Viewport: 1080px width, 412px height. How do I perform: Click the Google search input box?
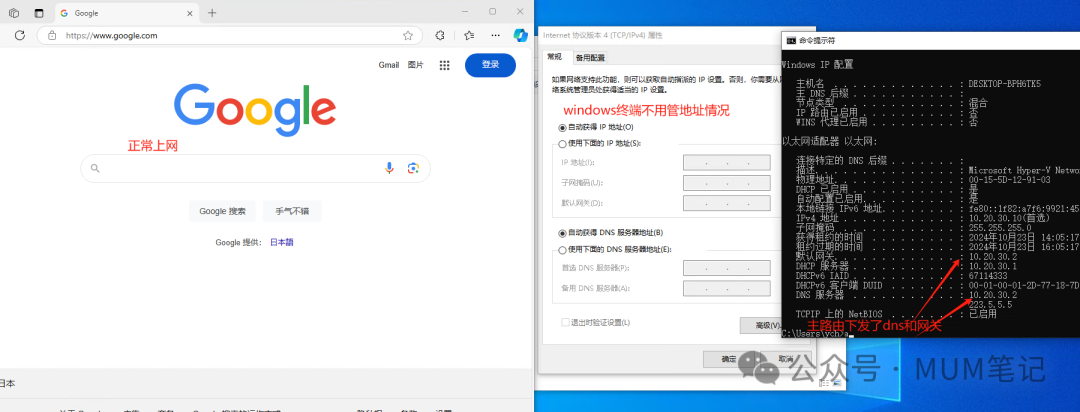[x=240, y=168]
